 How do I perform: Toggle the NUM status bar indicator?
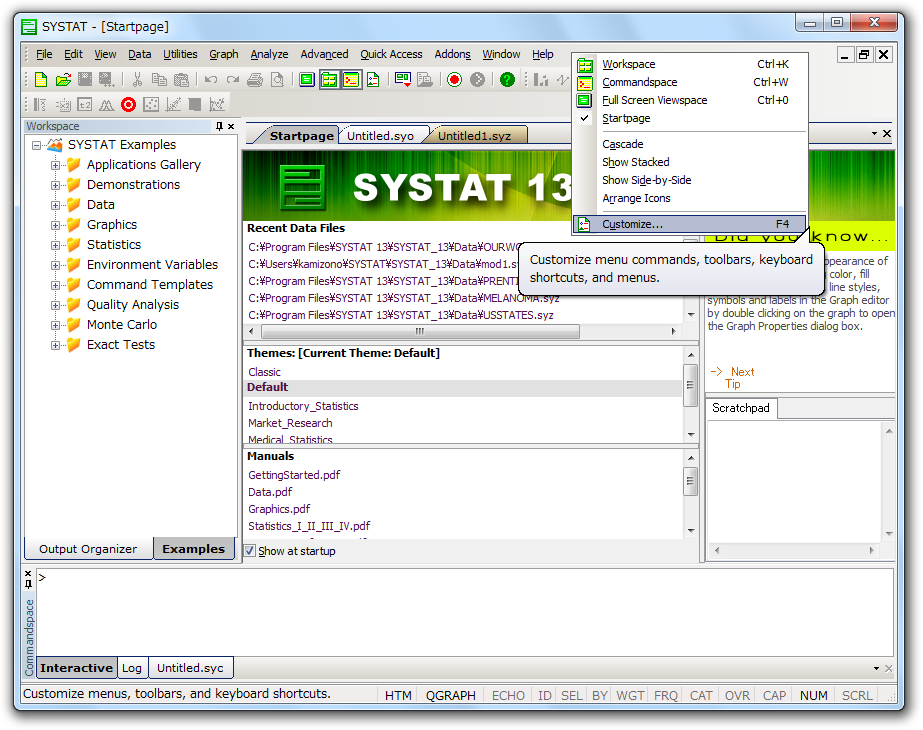[x=814, y=695]
